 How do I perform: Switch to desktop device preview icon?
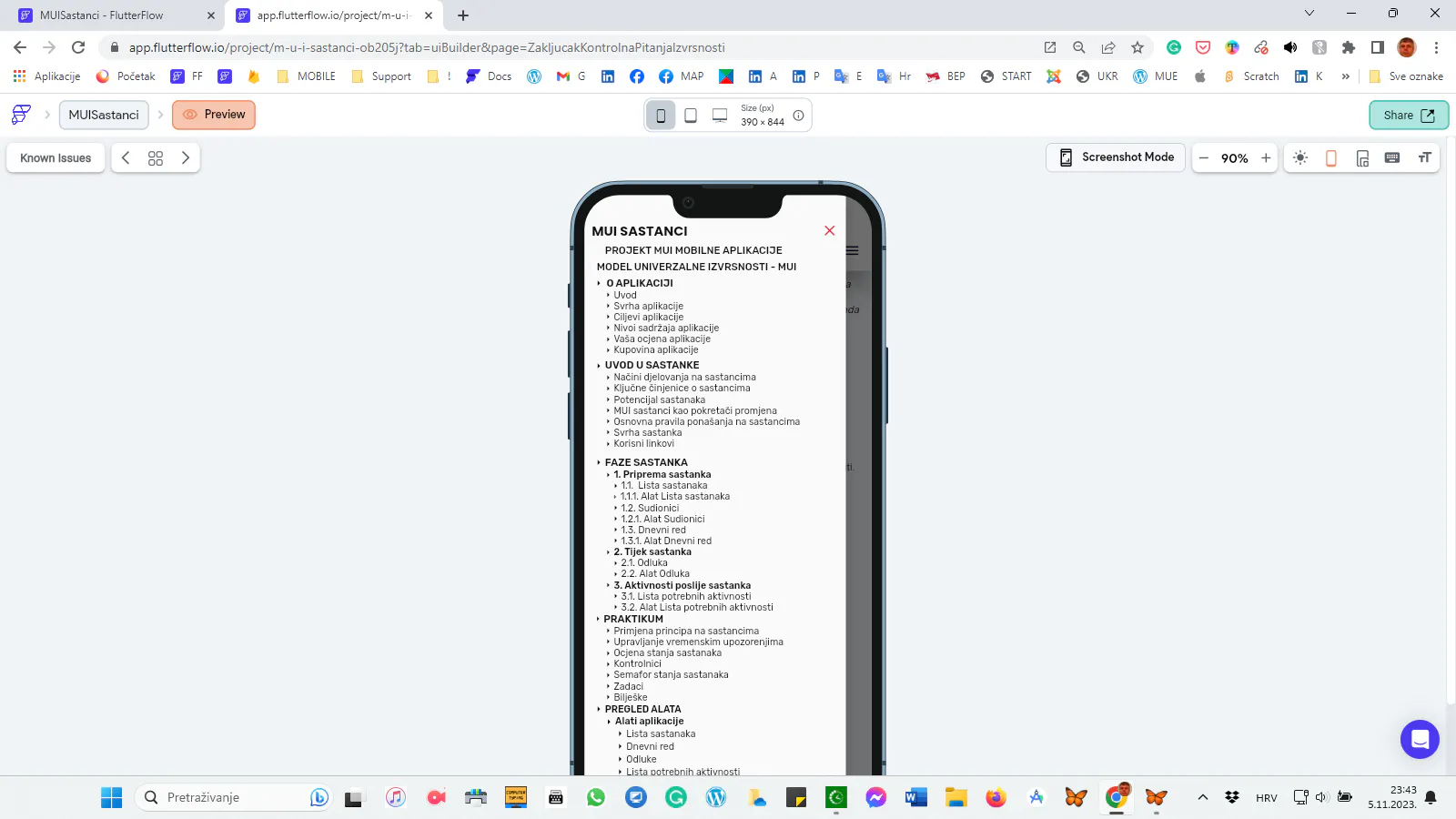point(720,116)
